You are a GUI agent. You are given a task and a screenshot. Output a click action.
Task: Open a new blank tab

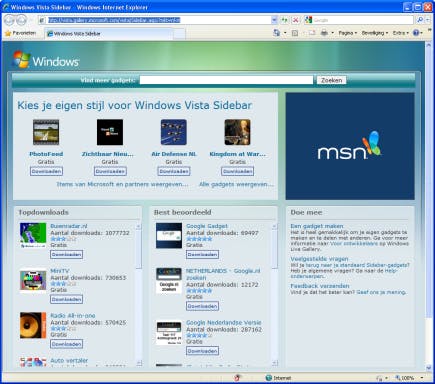(x=179, y=34)
